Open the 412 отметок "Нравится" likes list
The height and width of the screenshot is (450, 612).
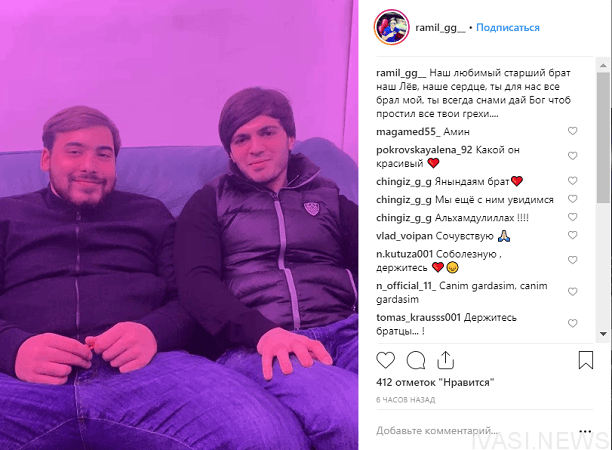(x=435, y=382)
